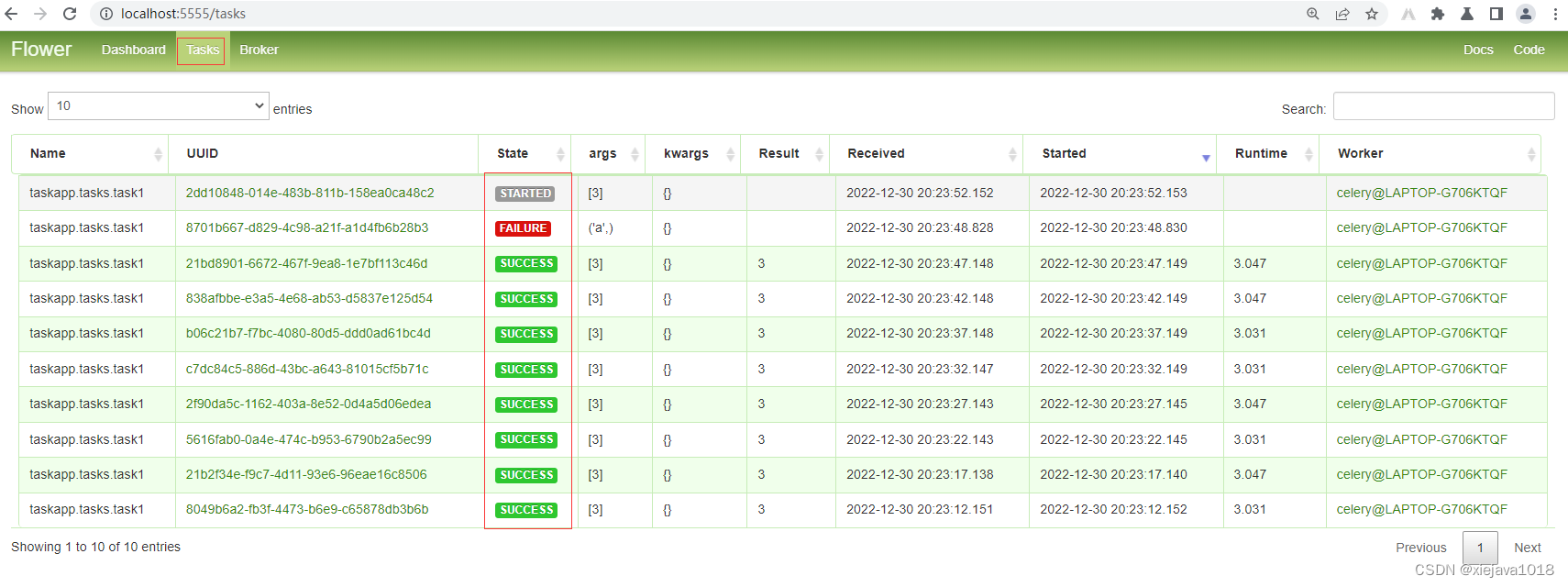This screenshot has height=587, width=1568.
Task: Open the browser extensions puzzle icon
Action: [x=1438, y=14]
